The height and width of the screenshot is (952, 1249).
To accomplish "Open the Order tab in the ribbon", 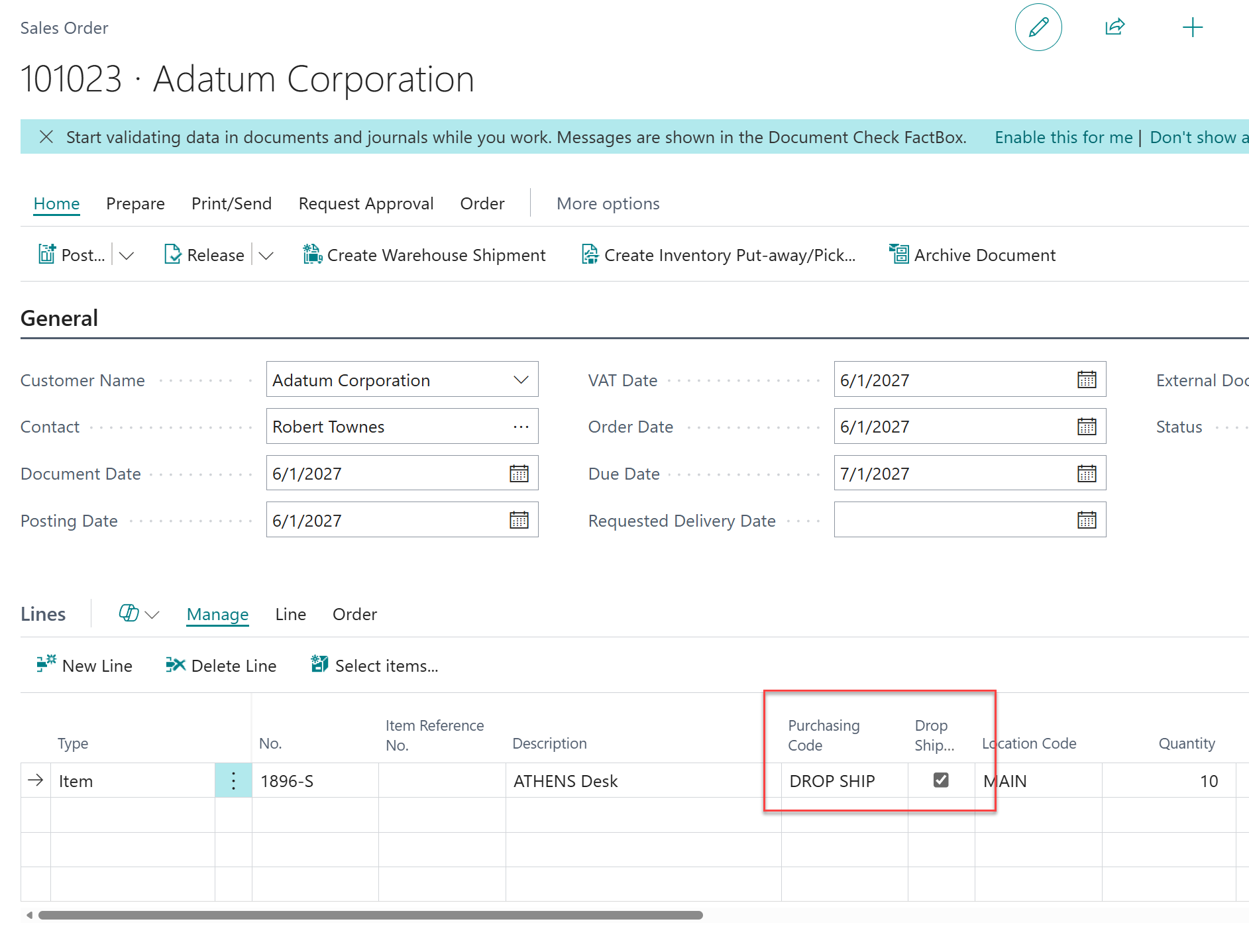I will point(482,203).
